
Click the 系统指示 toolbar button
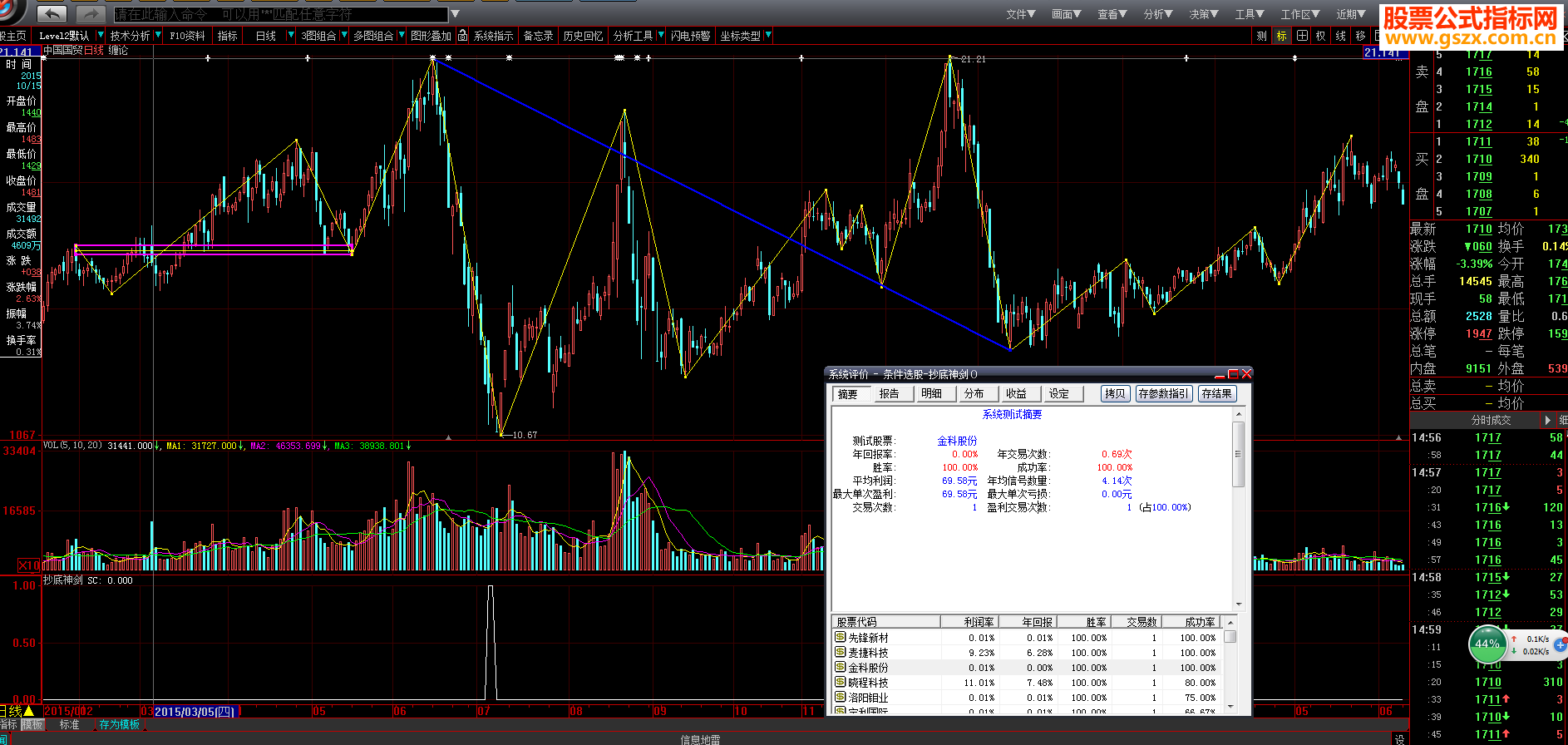493,36
